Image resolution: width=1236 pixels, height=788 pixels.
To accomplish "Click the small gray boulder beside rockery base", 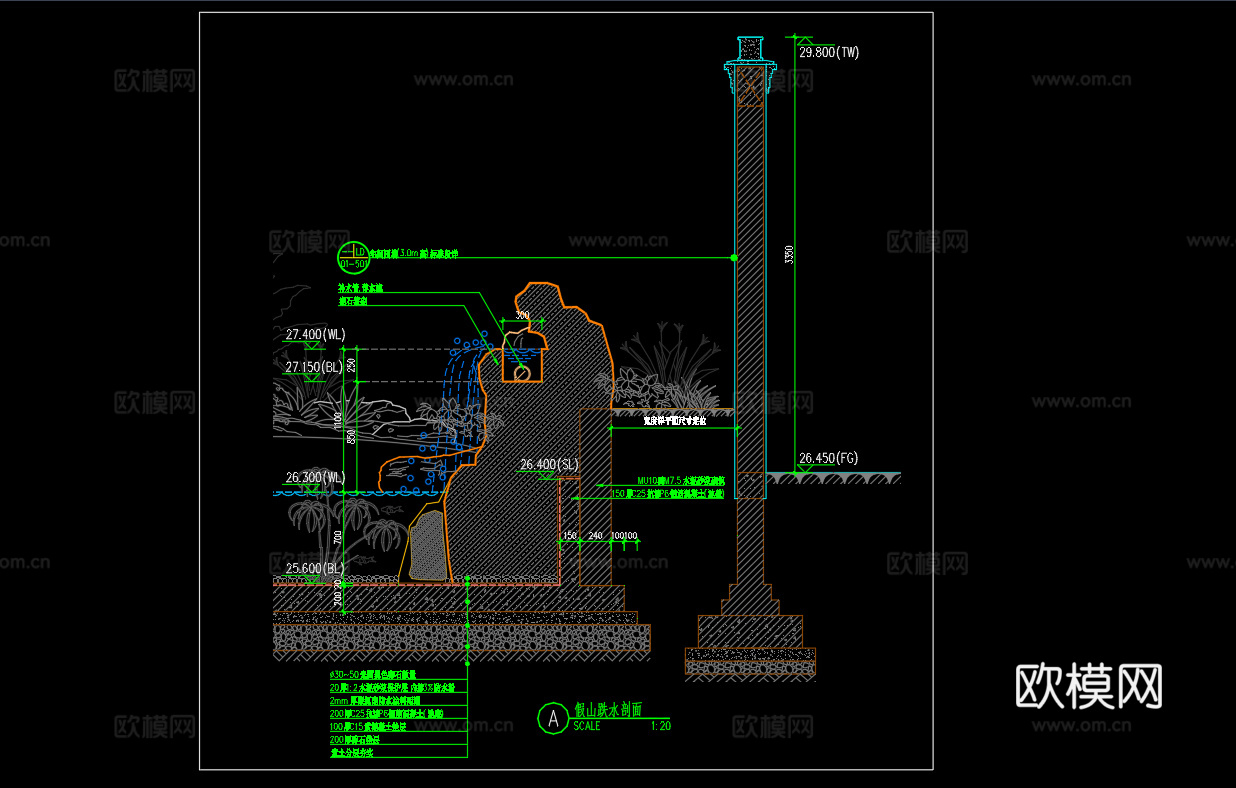I will tap(426, 548).
